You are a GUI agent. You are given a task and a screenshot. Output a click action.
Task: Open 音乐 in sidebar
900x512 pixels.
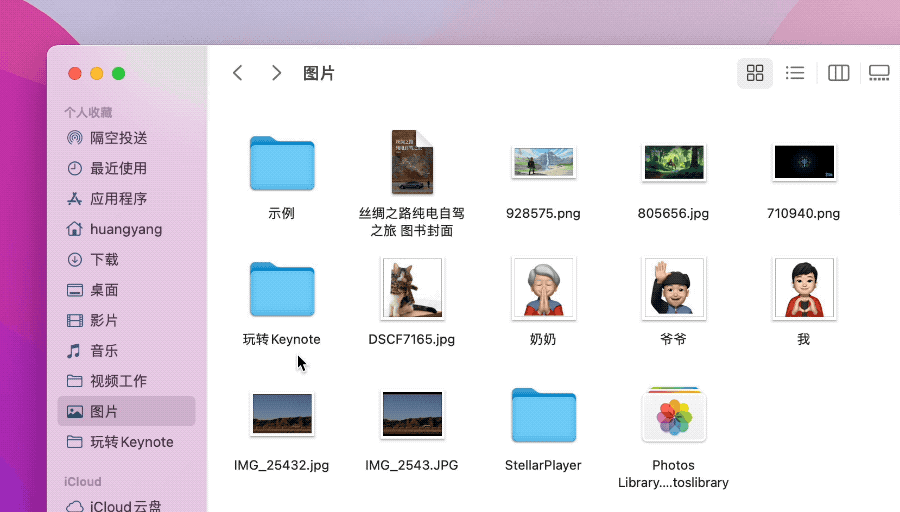click(126, 351)
